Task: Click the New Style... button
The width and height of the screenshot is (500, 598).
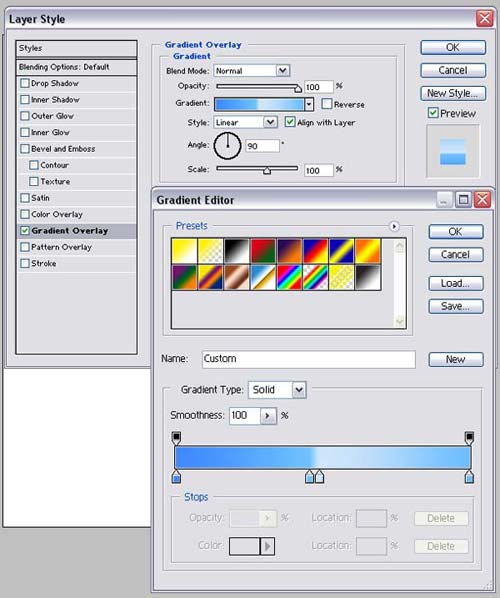Action: (453, 93)
